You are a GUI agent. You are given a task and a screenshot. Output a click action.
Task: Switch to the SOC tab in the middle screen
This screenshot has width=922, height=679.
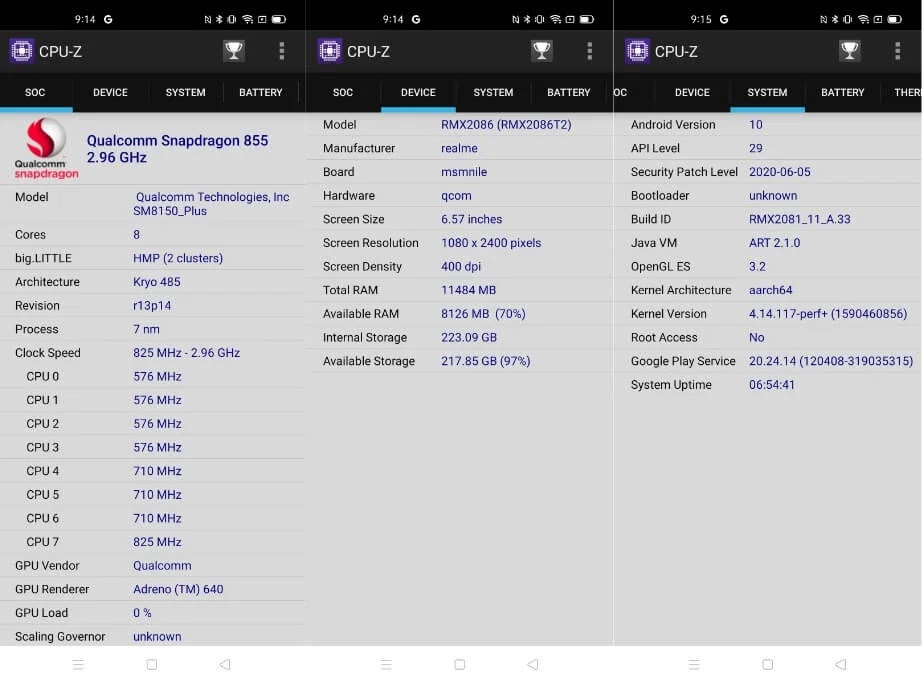coord(343,92)
